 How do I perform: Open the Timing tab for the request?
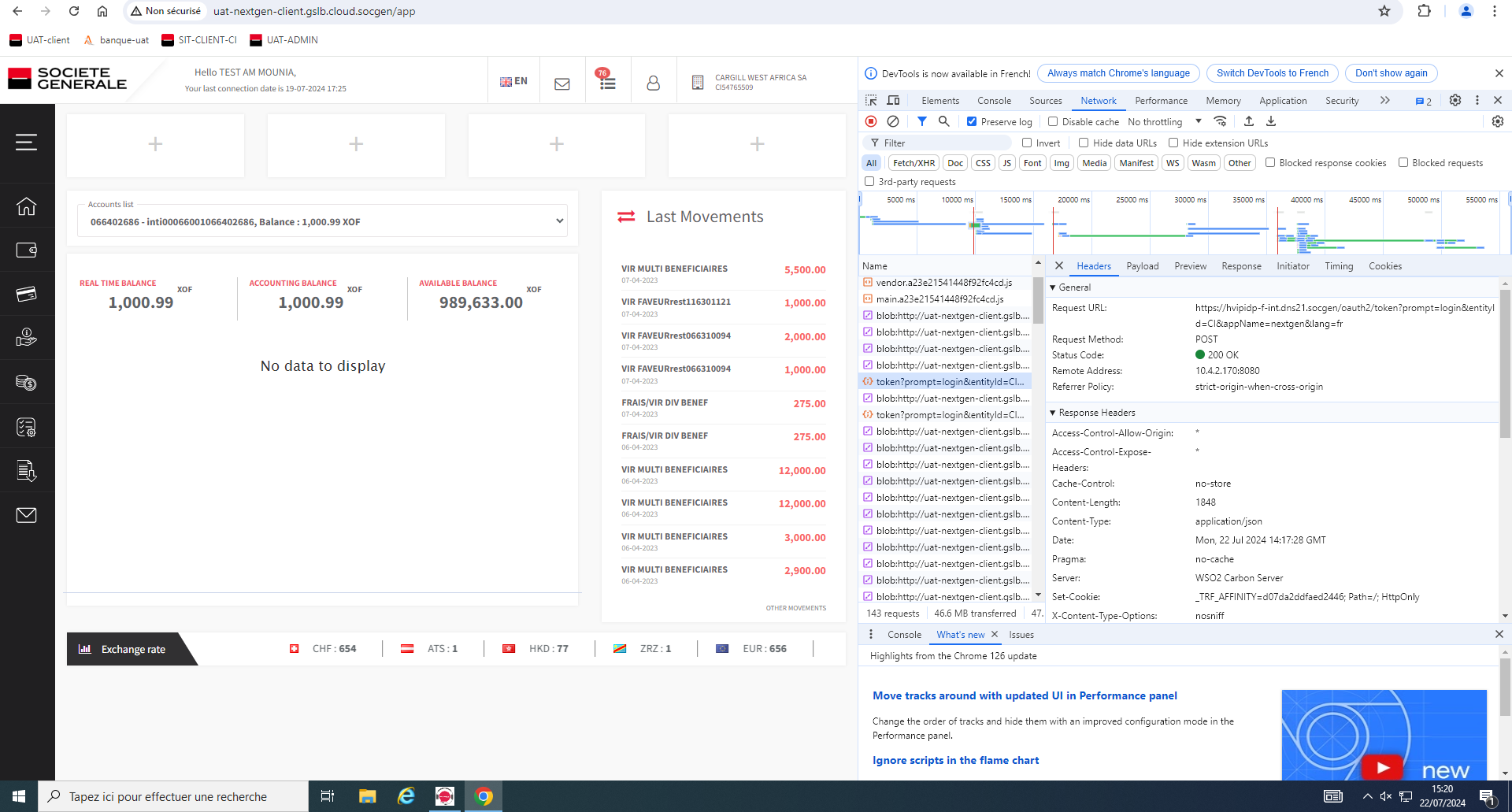click(1338, 266)
